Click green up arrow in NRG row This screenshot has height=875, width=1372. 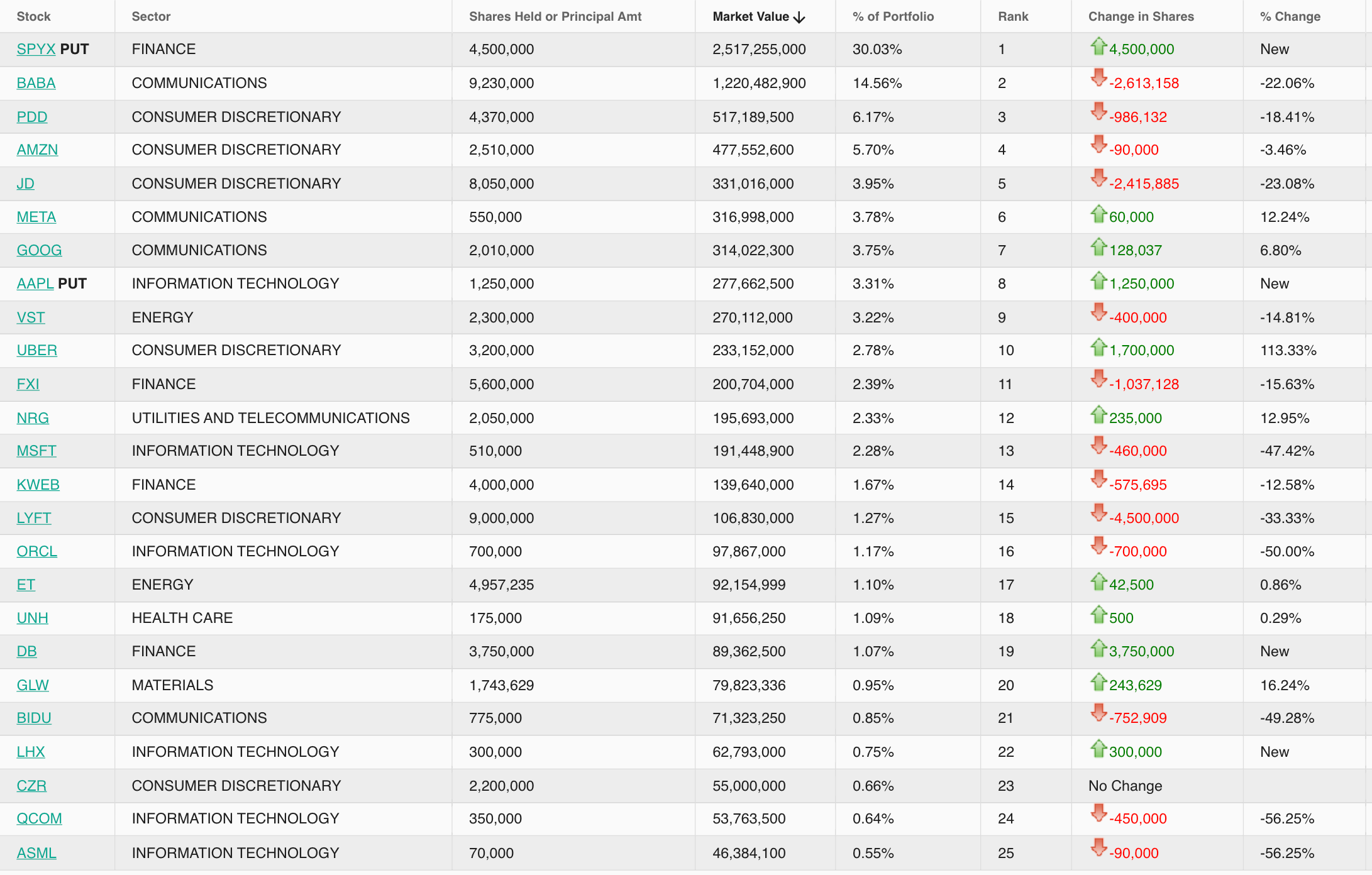[1098, 415]
